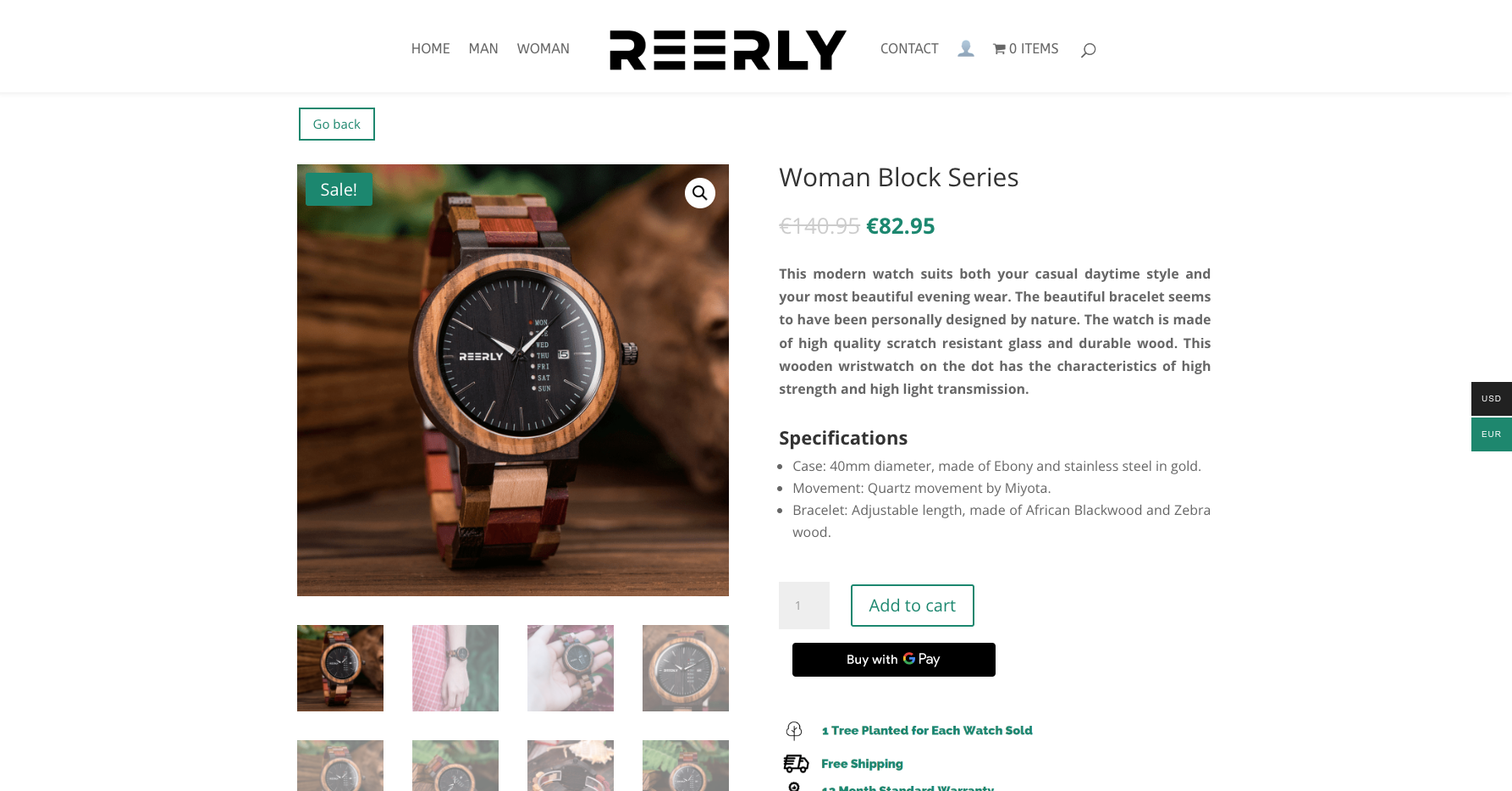Click the quantity input field
Viewport: 1512px width, 791px height.
point(803,606)
